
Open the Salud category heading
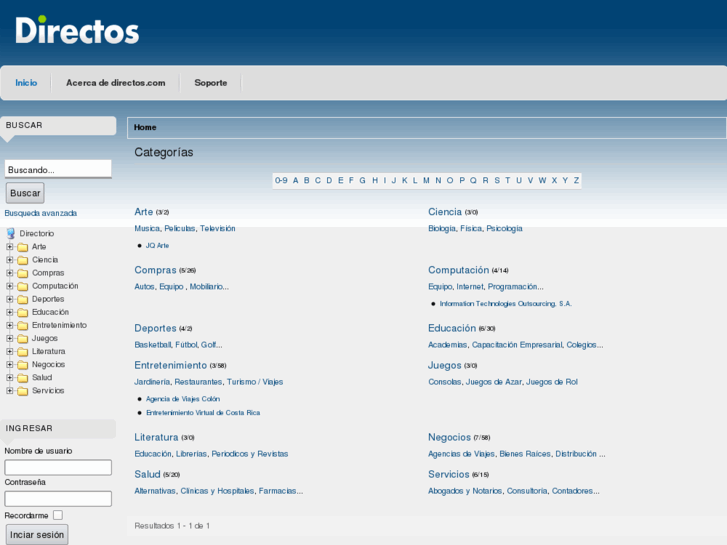coord(147,474)
